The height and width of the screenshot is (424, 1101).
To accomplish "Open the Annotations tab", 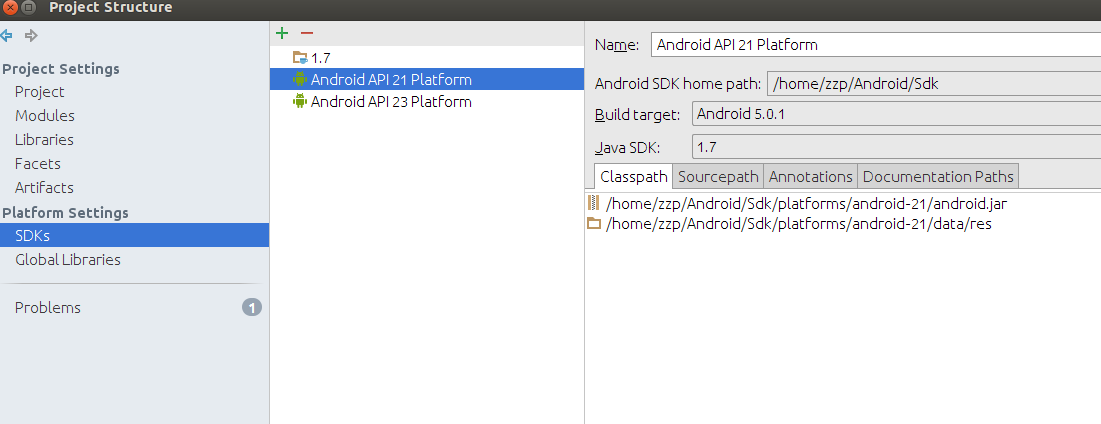I will 810,176.
